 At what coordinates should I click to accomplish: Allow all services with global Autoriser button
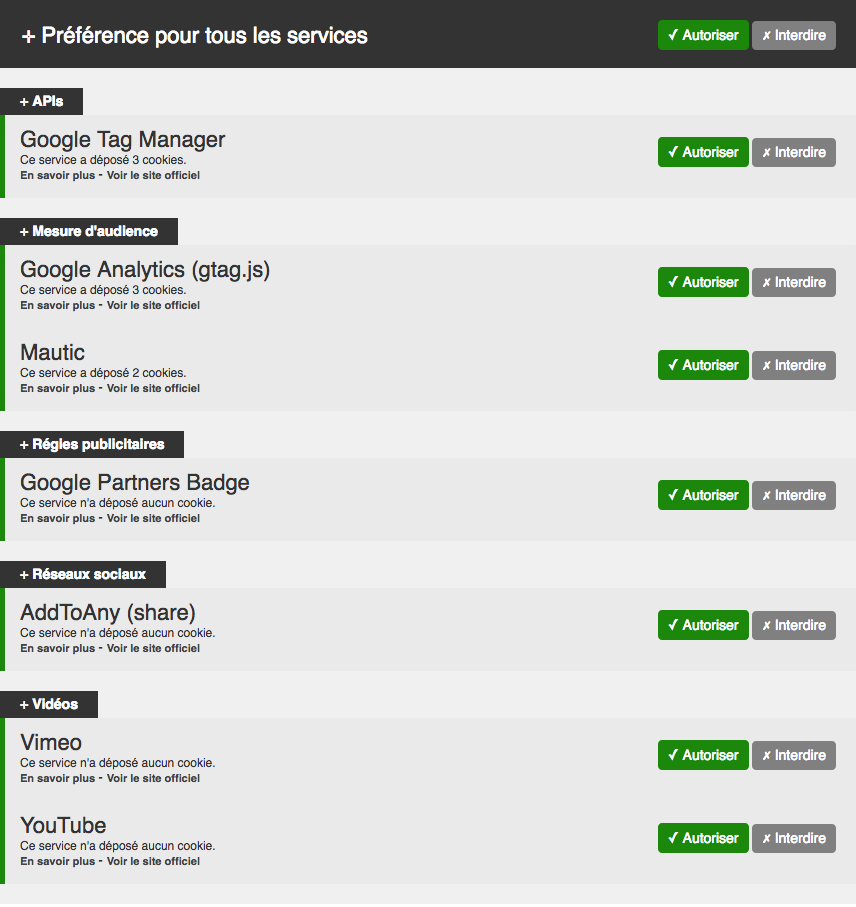click(703, 35)
